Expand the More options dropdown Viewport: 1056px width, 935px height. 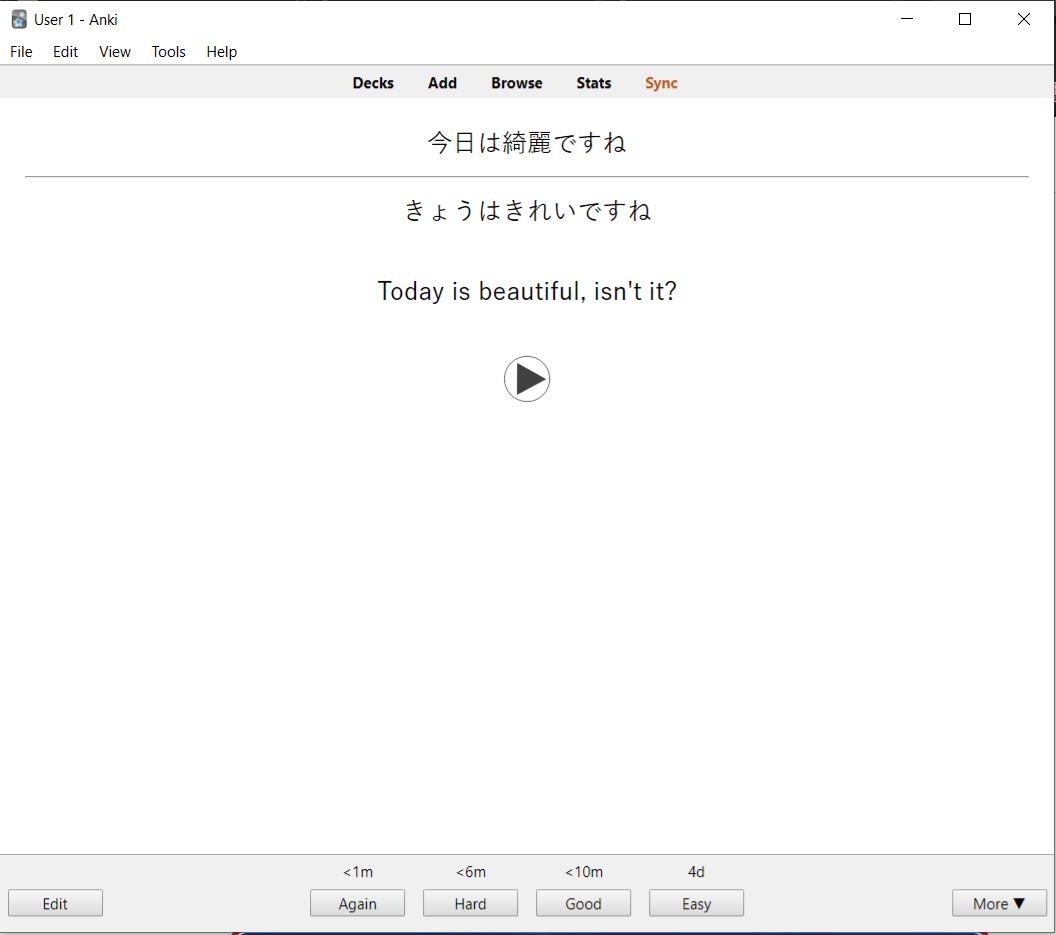[x=999, y=903]
